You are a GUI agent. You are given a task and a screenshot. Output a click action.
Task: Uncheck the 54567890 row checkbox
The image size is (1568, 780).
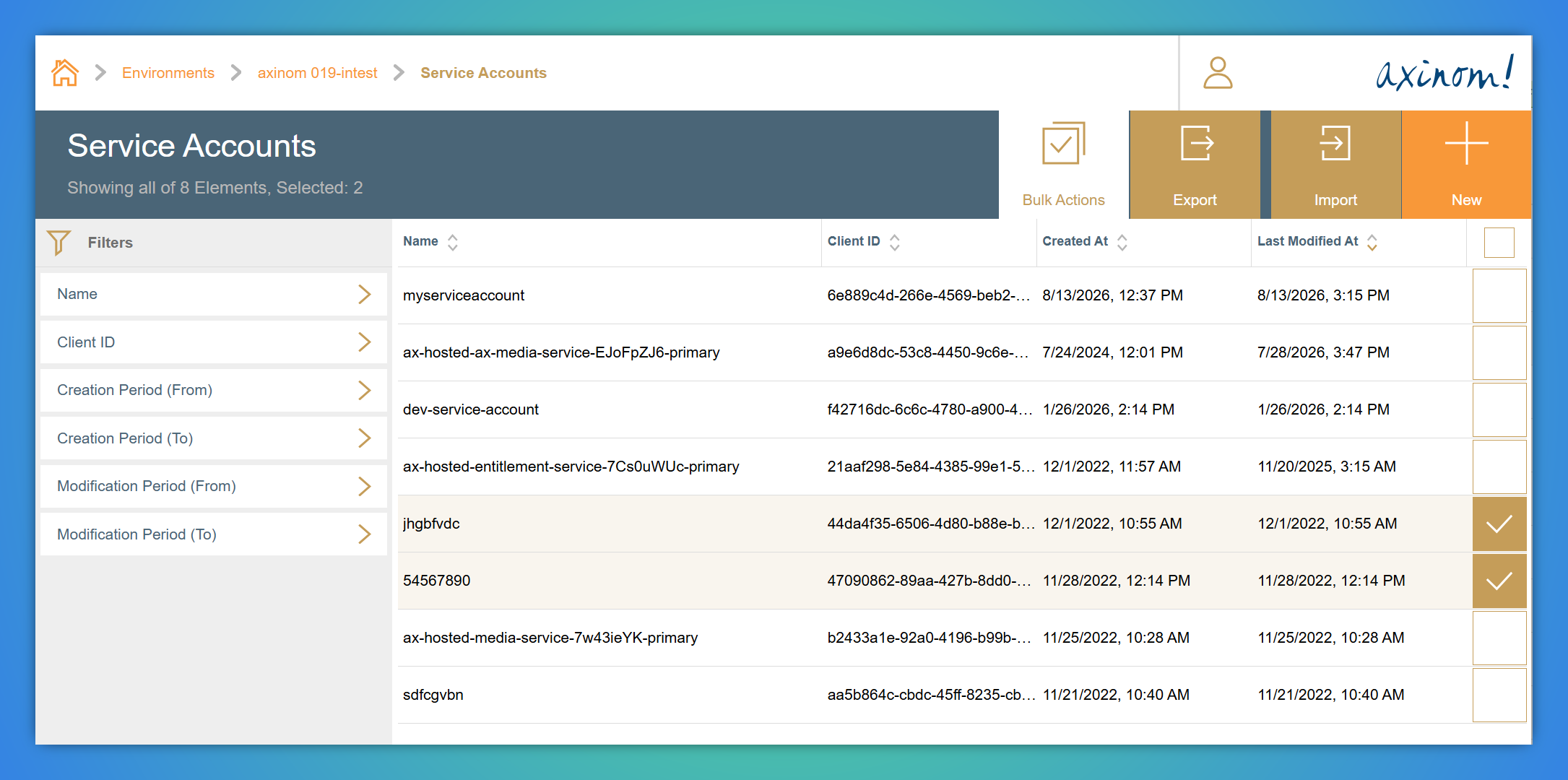(x=1499, y=581)
